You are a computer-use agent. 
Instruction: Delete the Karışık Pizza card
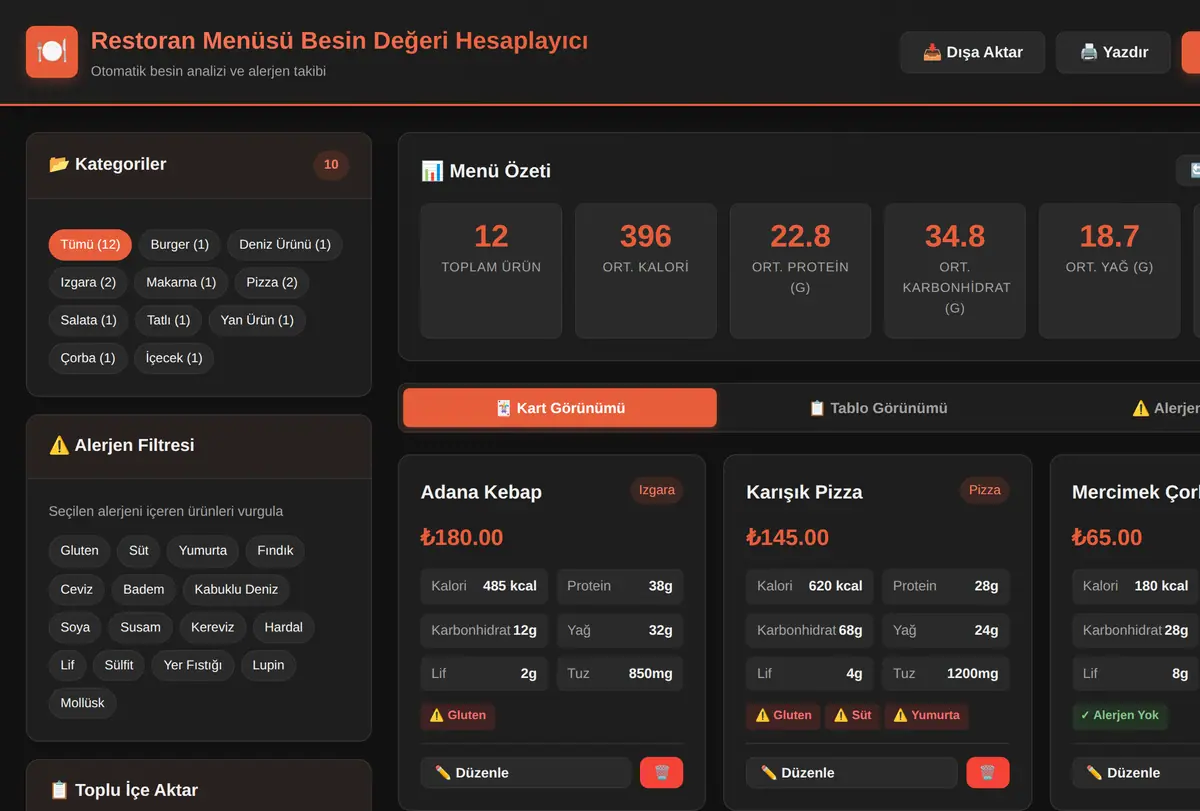point(987,772)
